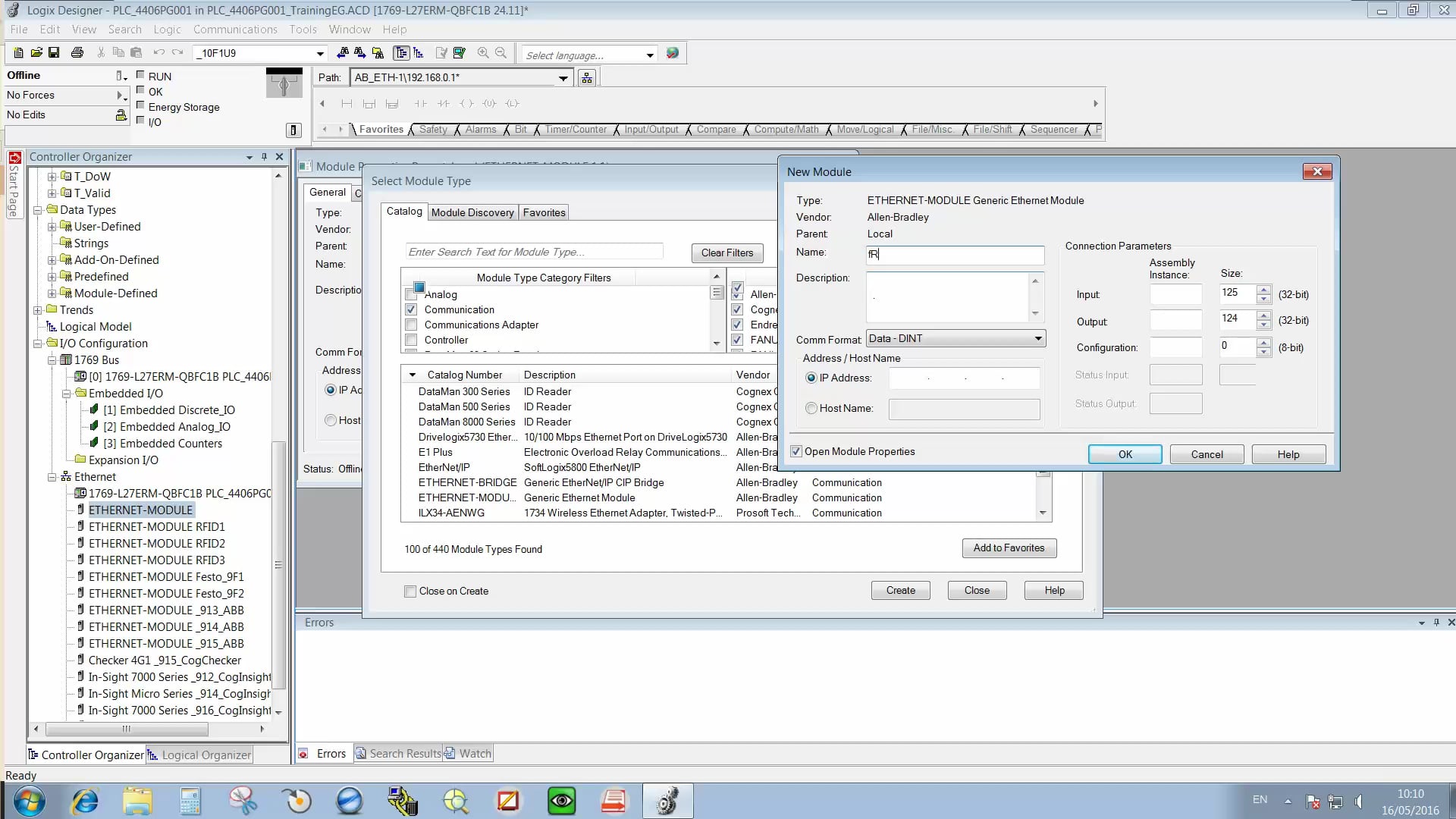Screen dimensions: 1456x819
Task: Switch to the Module Discovery tab
Action: [x=472, y=212]
